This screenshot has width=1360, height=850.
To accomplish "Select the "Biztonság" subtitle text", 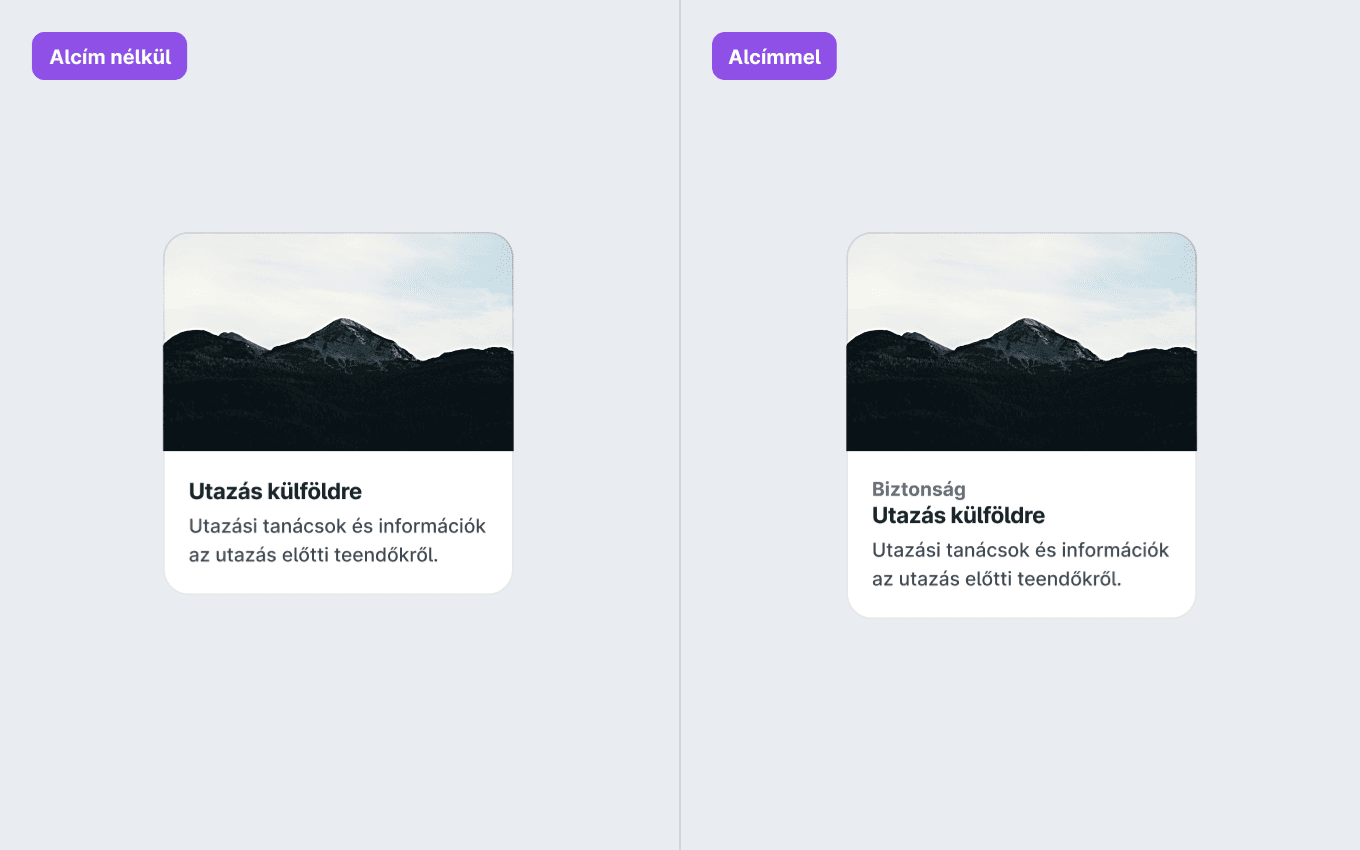I will (x=919, y=489).
